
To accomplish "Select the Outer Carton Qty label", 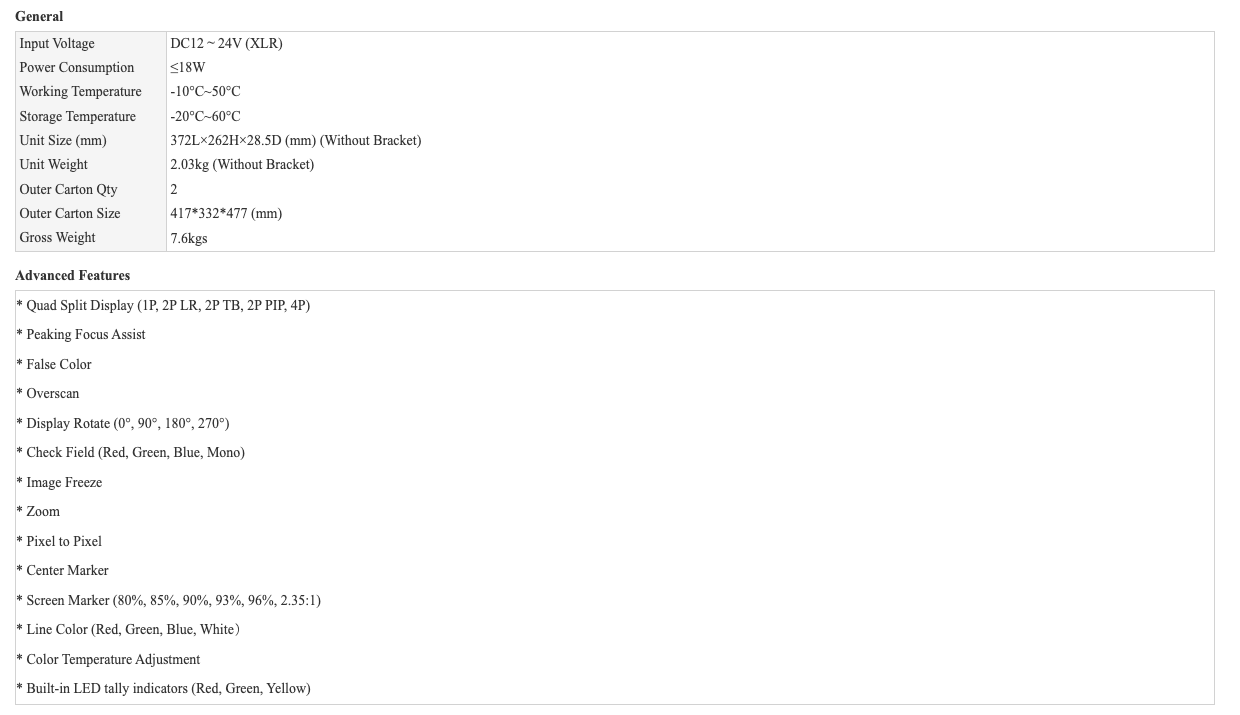I will tap(68, 189).
